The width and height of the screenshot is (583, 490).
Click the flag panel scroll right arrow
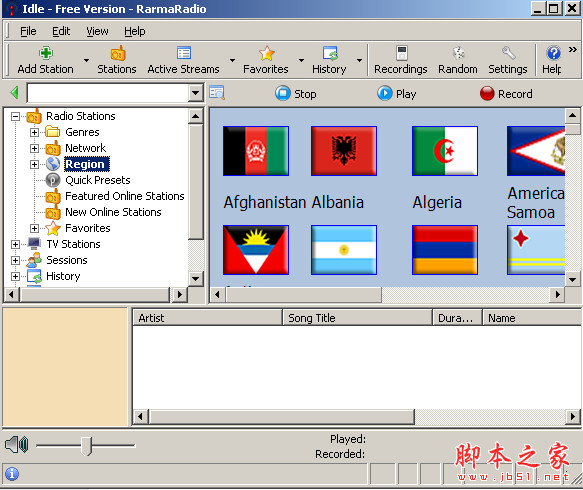click(x=557, y=295)
